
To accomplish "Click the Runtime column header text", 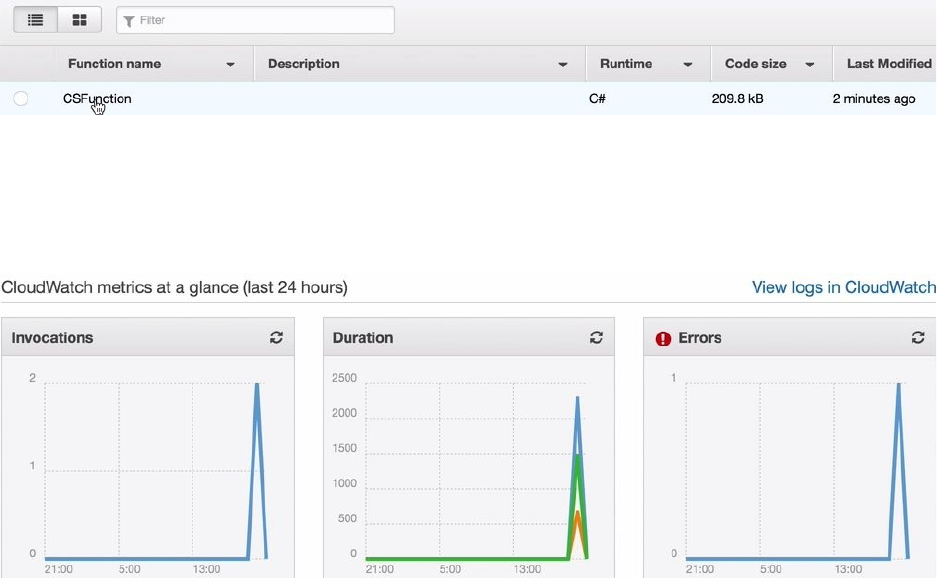I will pyautogui.click(x=626, y=63).
